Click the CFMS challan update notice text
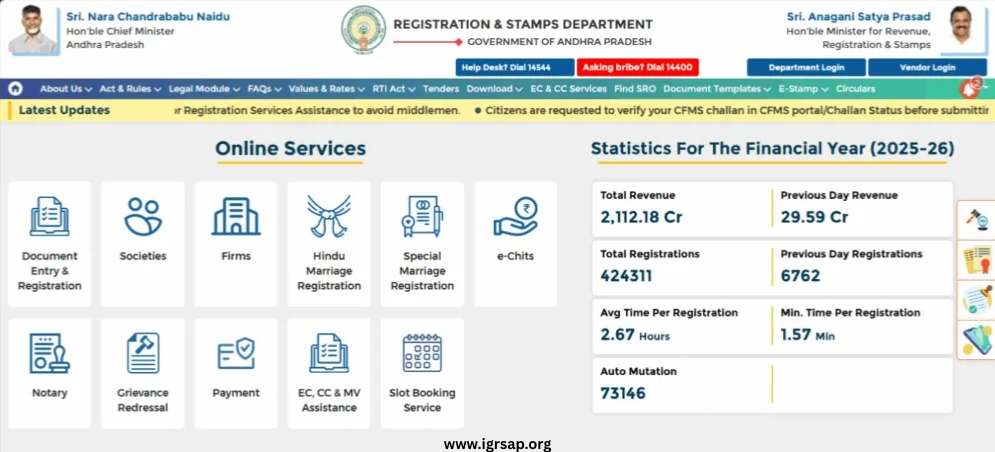Image resolution: width=995 pixels, height=452 pixels. pos(736,110)
